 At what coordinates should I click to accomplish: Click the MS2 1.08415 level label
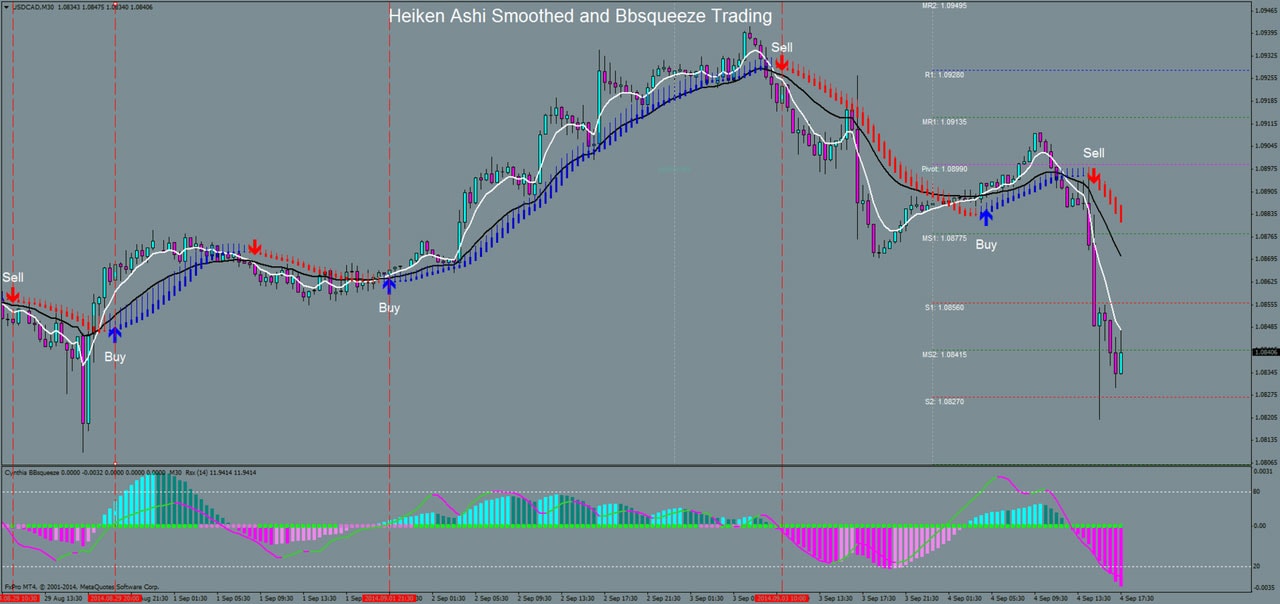click(944, 354)
